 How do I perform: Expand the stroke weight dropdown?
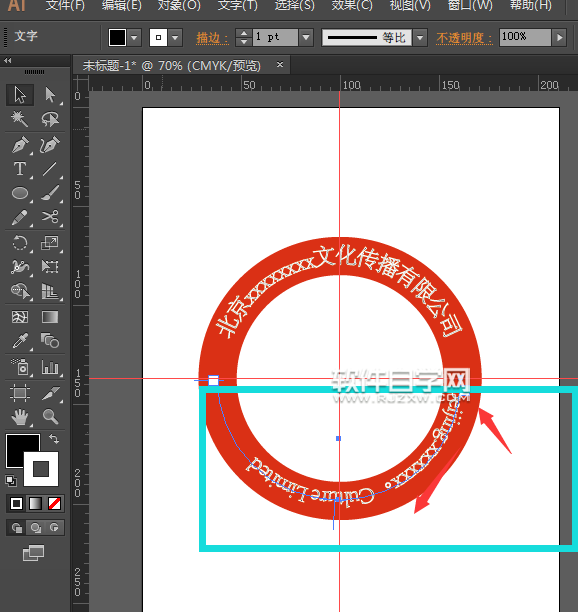click(x=306, y=38)
